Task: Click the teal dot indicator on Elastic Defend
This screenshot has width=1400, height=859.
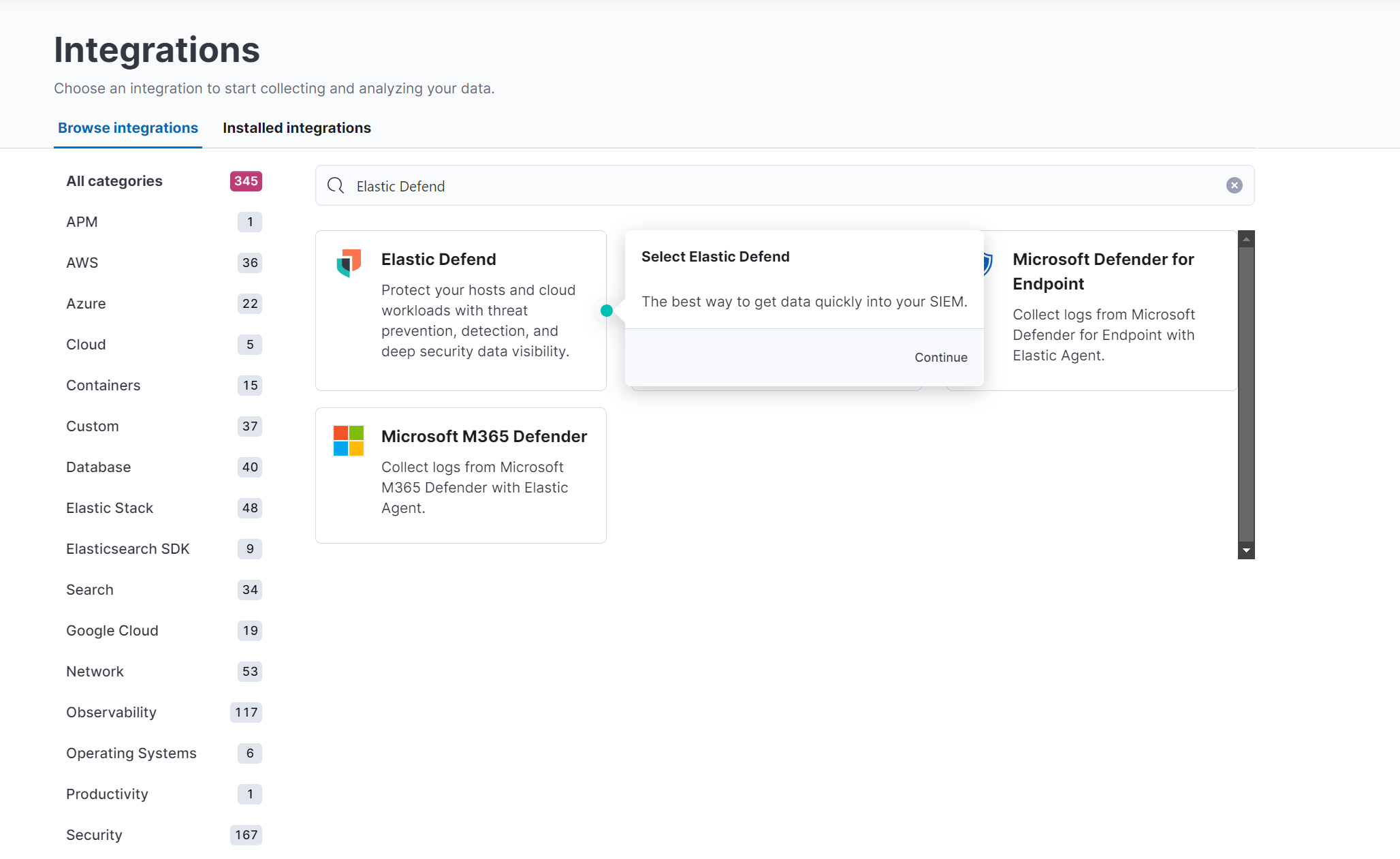Action: (x=606, y=310)
